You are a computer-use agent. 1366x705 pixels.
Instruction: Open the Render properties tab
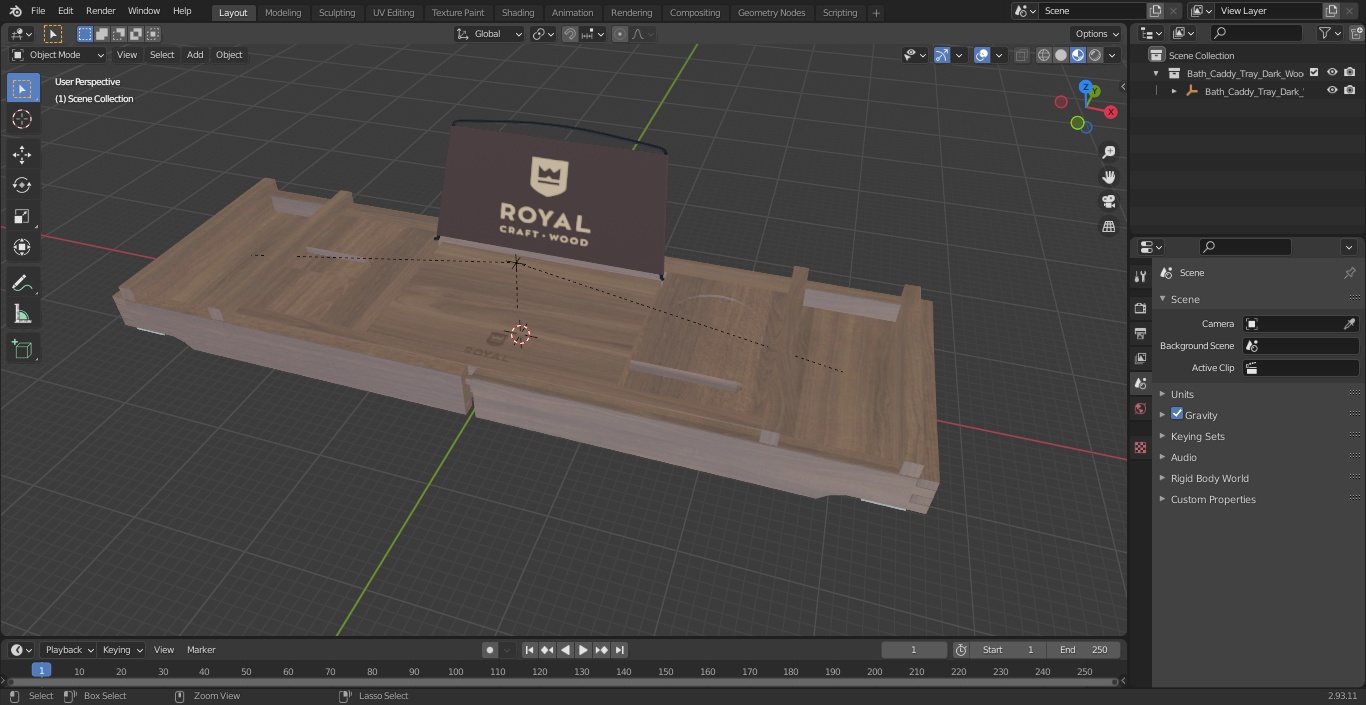click(1140, 308)
